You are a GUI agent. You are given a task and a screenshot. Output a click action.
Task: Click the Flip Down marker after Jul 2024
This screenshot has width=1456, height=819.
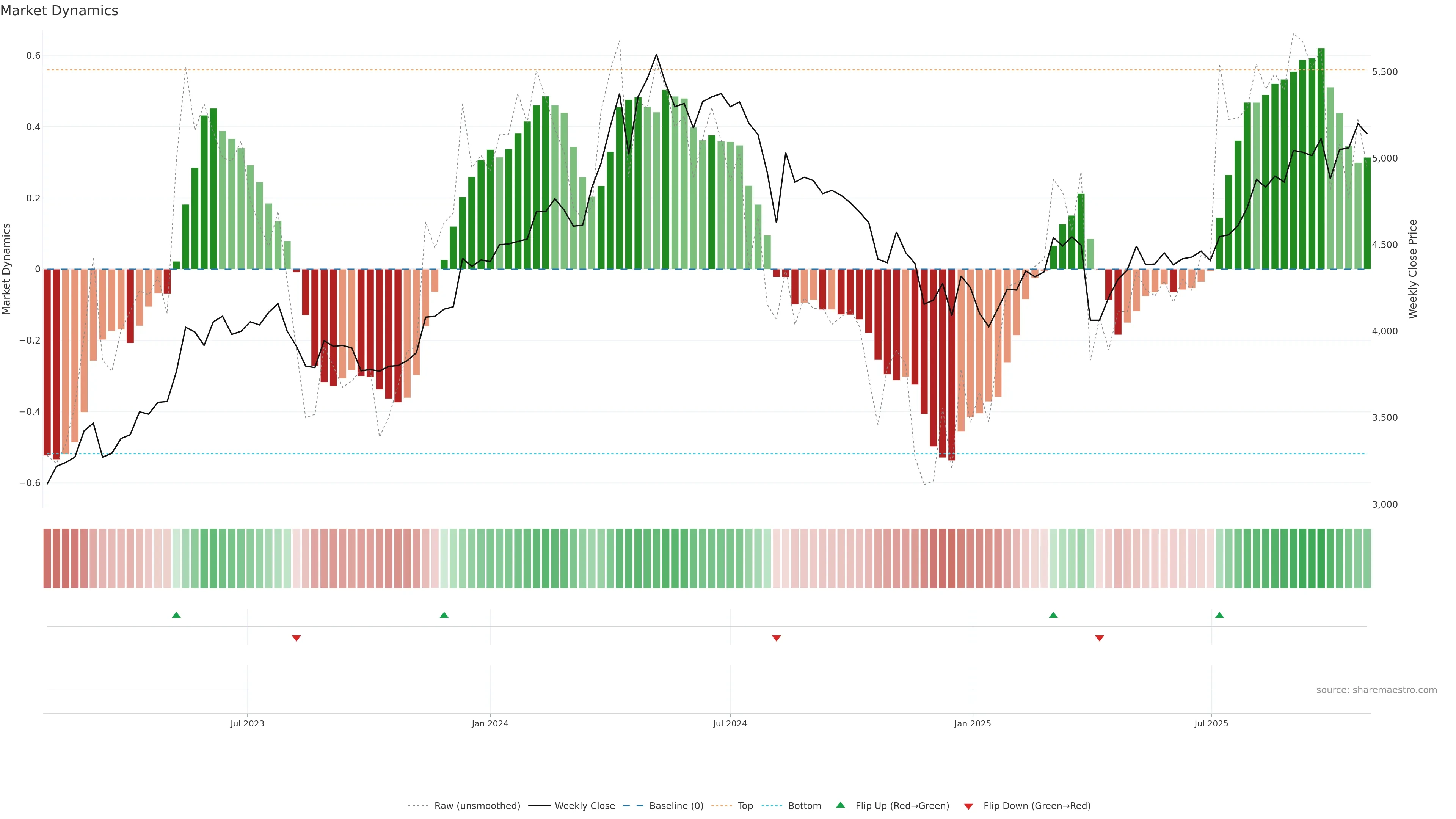776,638
